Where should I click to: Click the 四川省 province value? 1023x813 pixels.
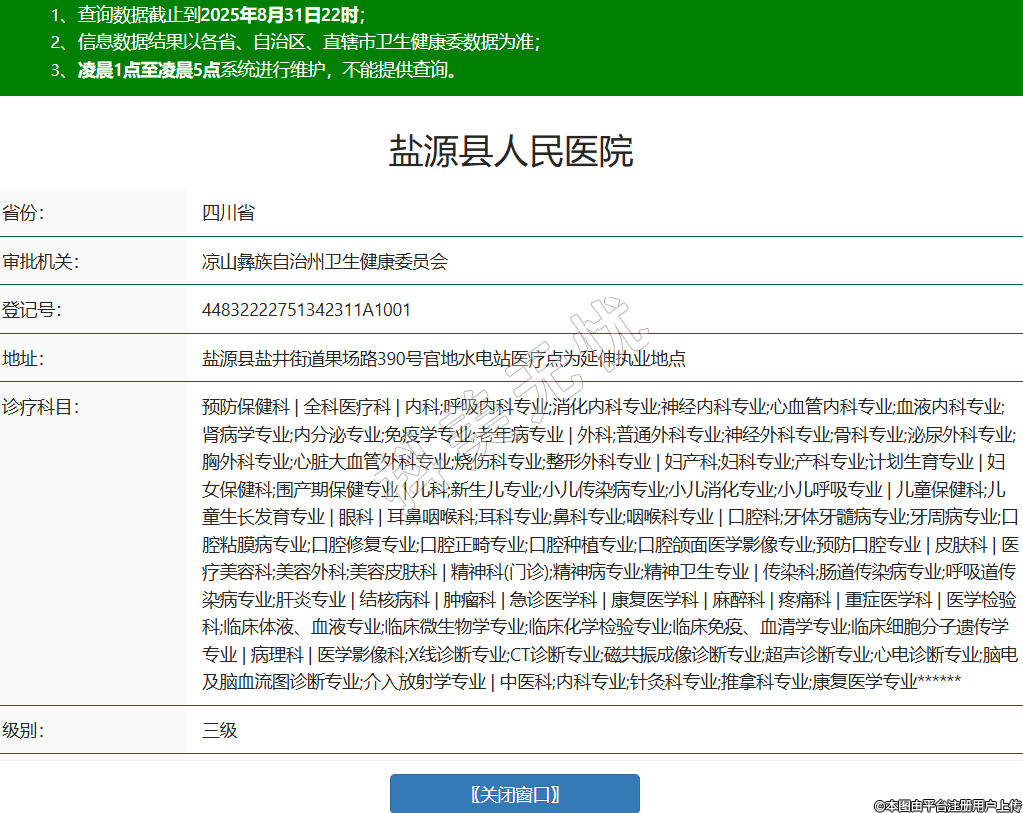coord(228,213)
